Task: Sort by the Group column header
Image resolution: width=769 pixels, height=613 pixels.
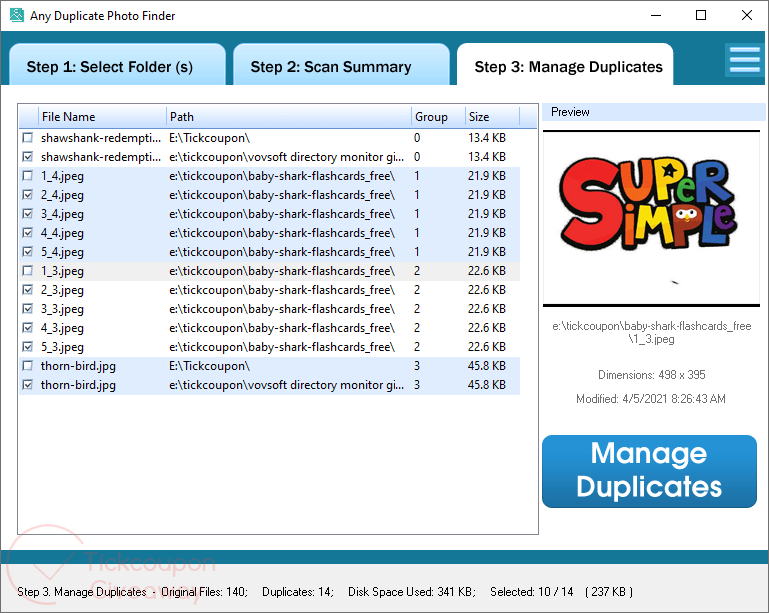Action: point(438,117)
